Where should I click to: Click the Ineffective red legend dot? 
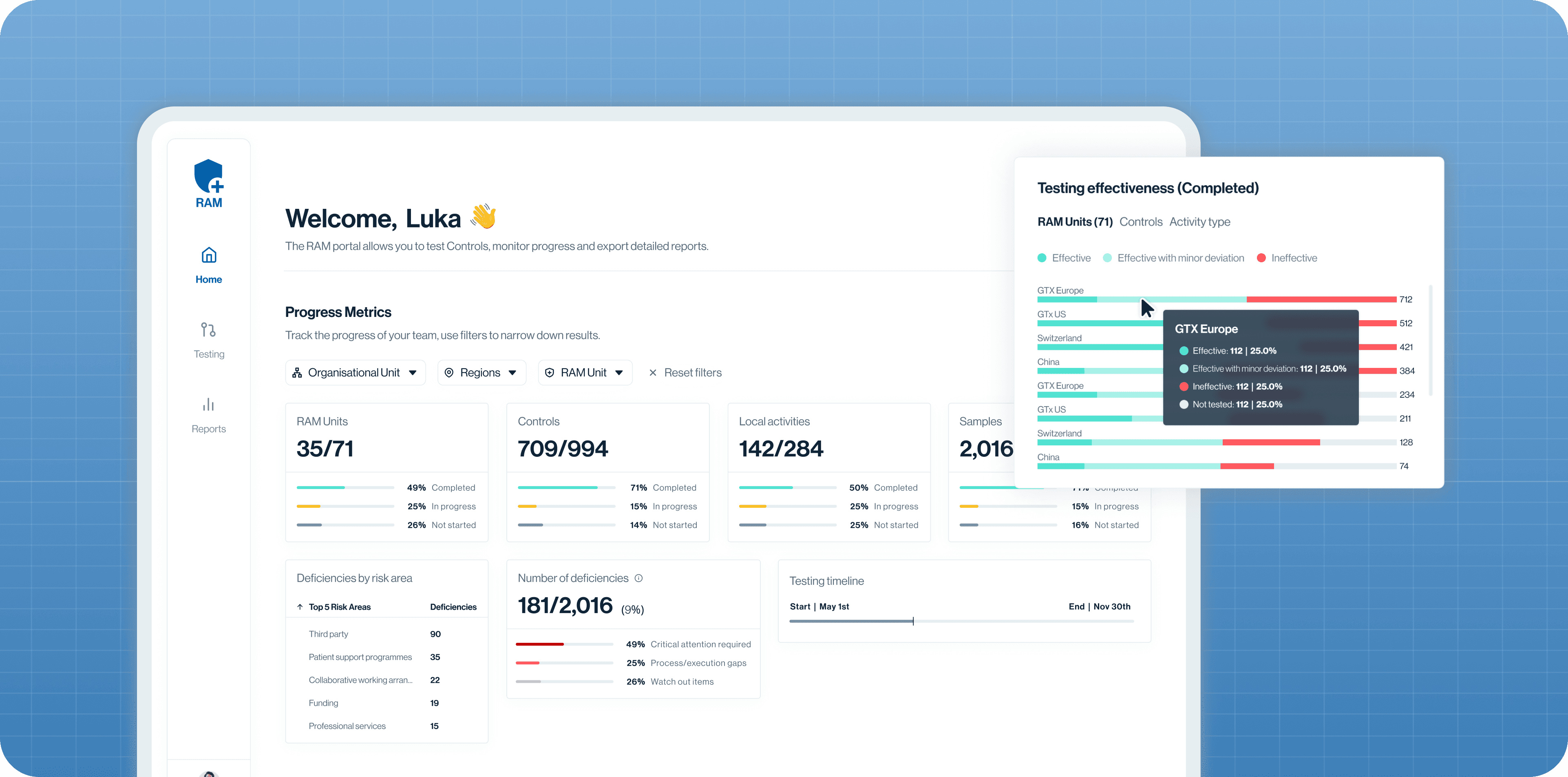1261,258
